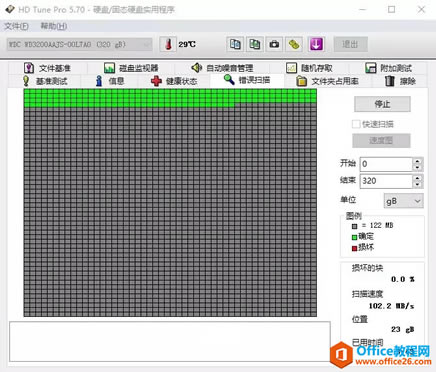436x372 pixels.
Task: Switch to 擦除 tab
Action: [x=400, y=81]
